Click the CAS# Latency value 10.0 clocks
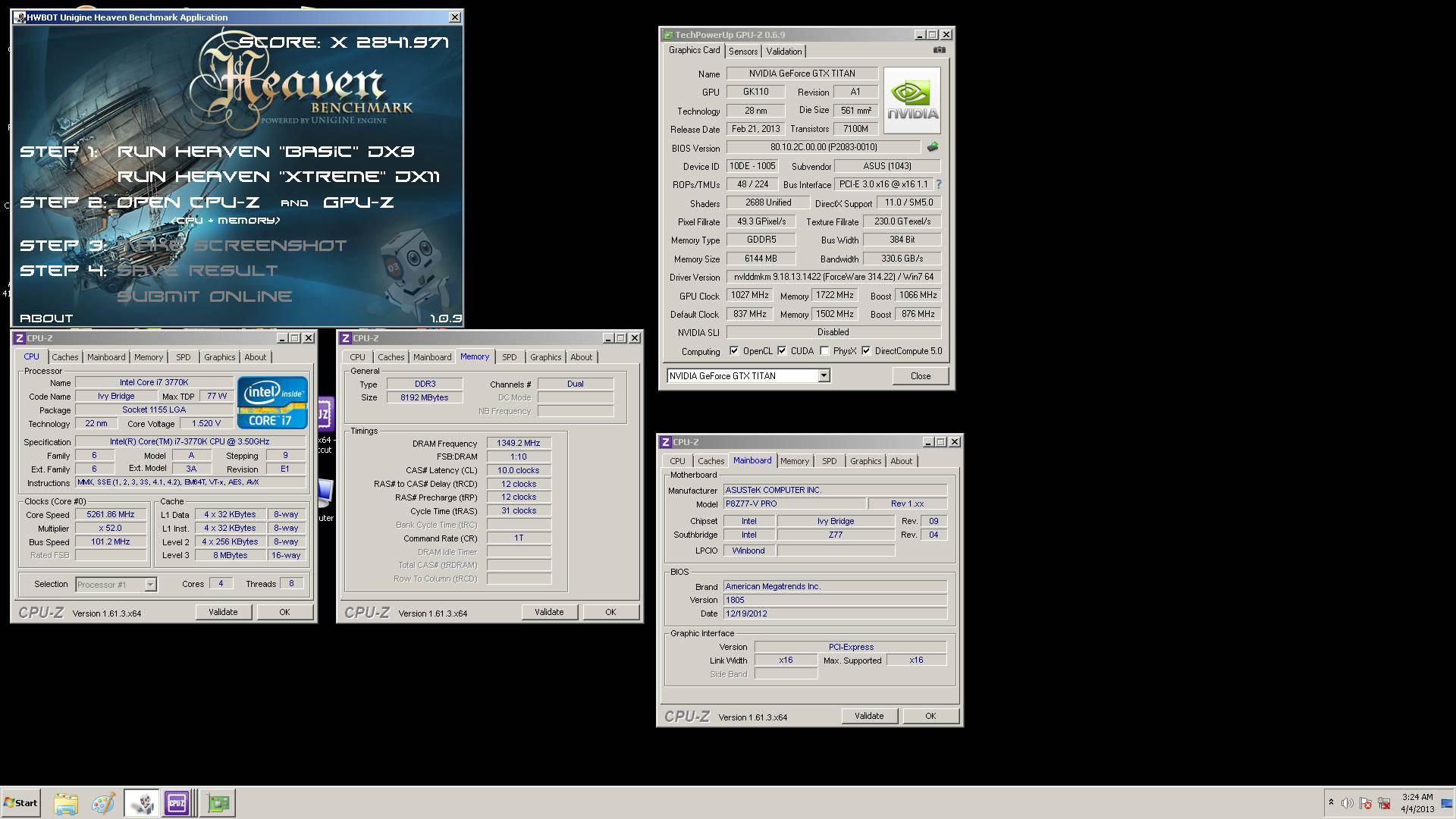 [519, 470]
